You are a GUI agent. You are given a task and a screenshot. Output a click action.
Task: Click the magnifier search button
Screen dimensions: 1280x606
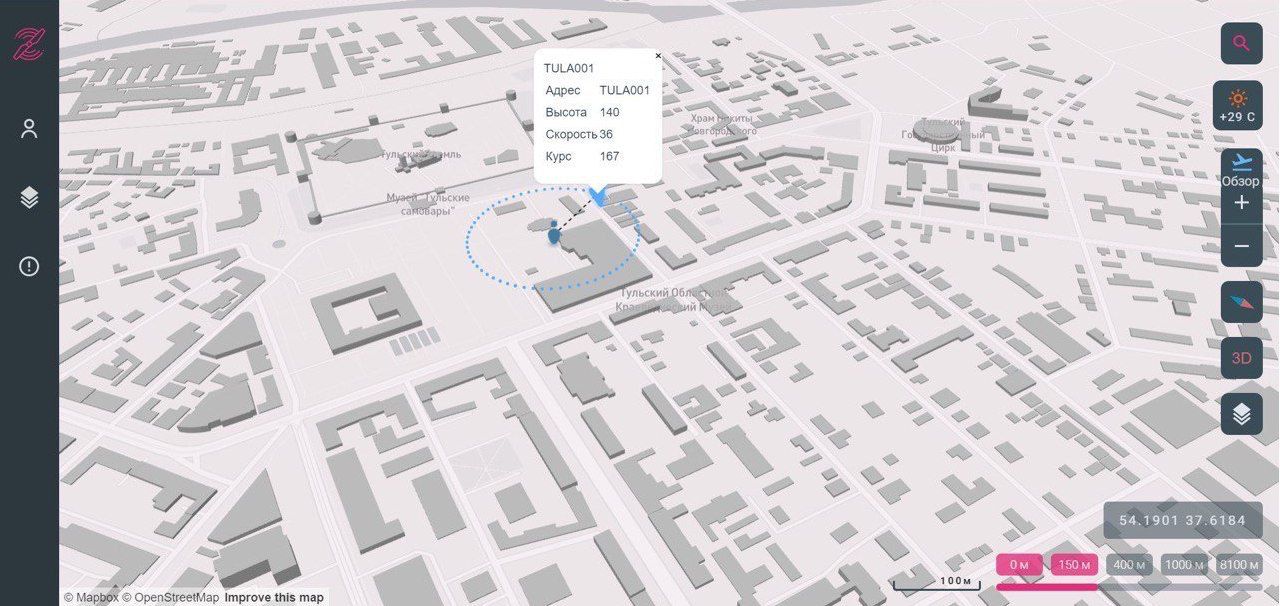1241,43
